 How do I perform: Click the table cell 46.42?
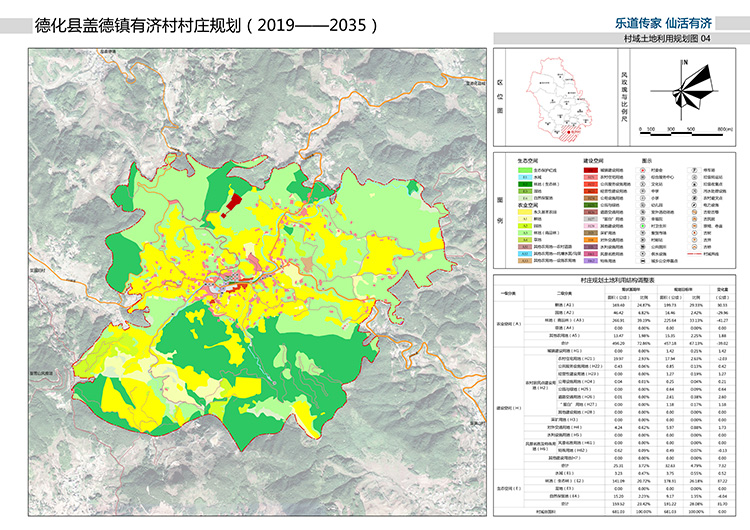coord(618,313)
